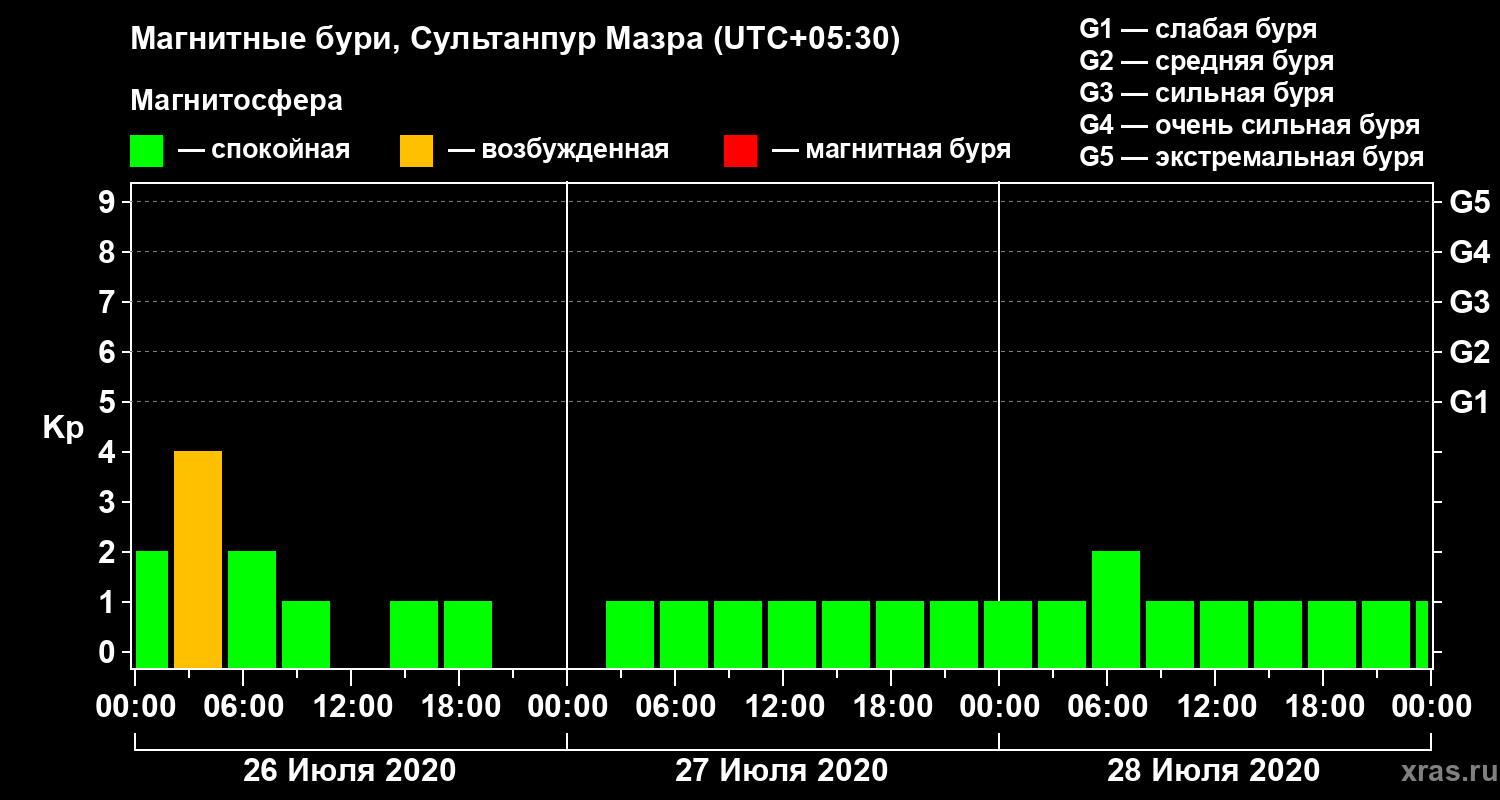Select the Kp 2 green bar on 28 Июля
Viewport: 1500px width, 800px height.
coord(1116,610)
